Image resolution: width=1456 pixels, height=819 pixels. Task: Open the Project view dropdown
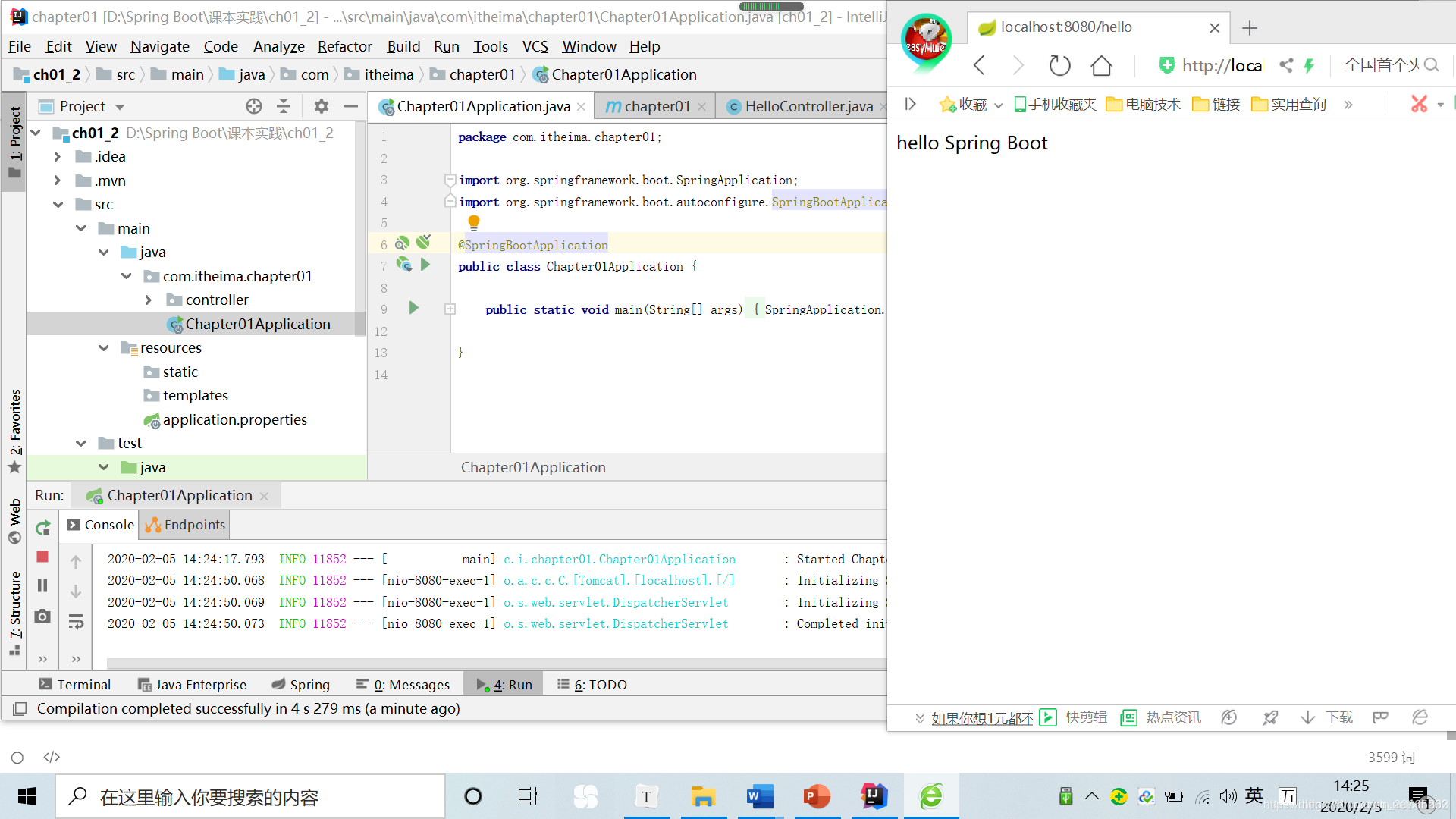click(x=120, y=107)
